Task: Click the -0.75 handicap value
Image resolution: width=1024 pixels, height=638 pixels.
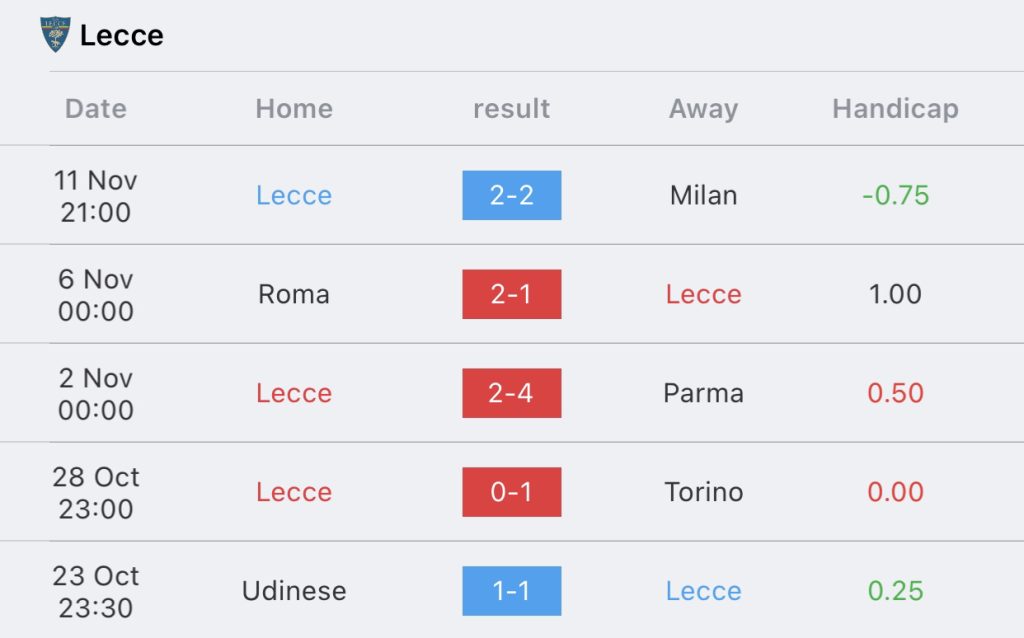Action: (895, 195)
